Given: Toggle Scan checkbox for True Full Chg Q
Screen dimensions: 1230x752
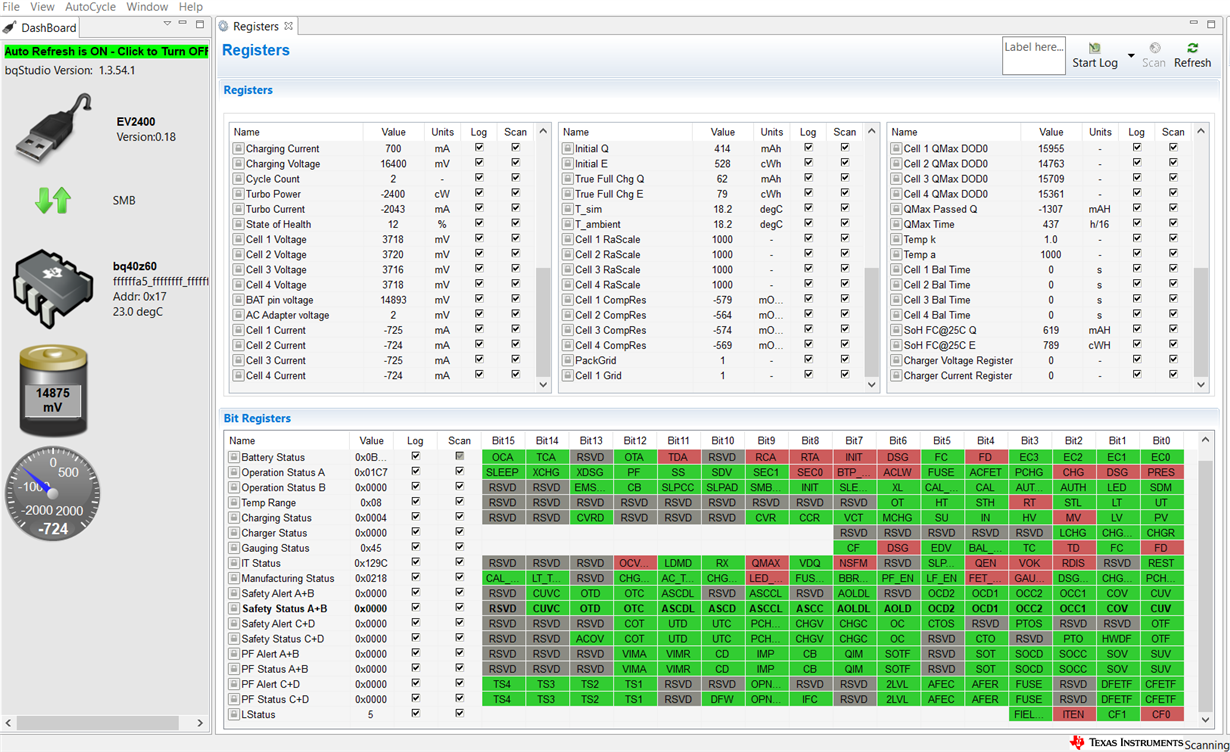Looking at the screenshot, I should (845, 179).
